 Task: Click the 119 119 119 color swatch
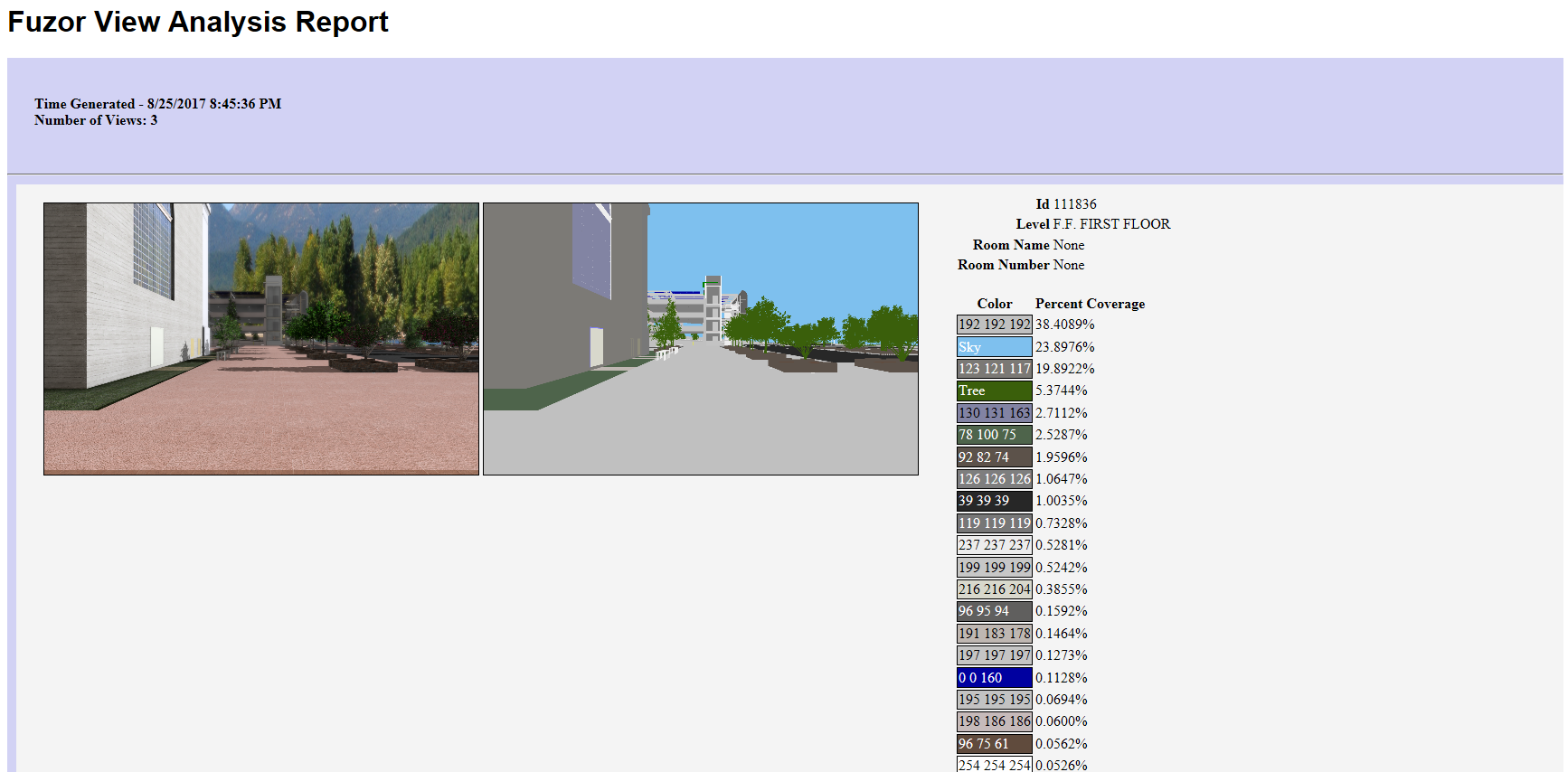click(995, 523)
